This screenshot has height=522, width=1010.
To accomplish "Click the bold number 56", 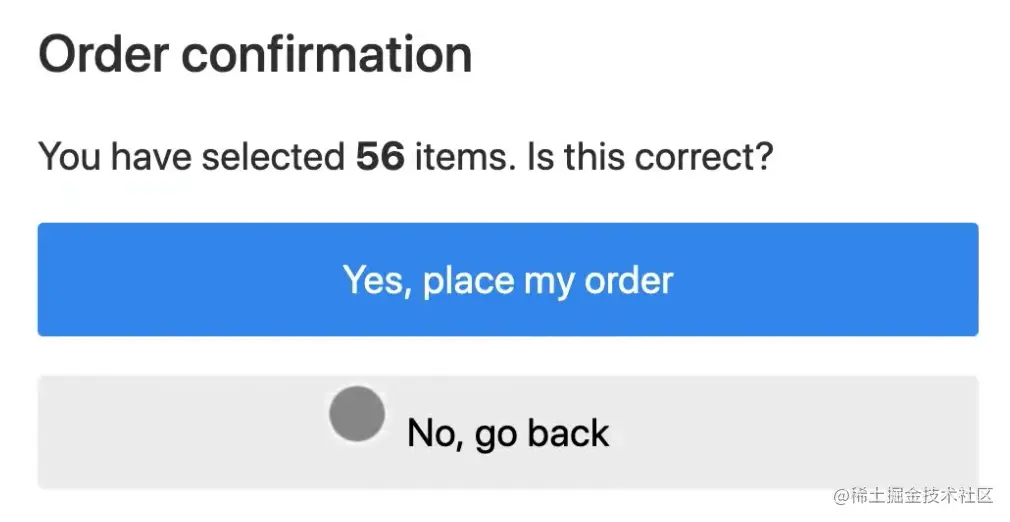I will click(x=380, y=157).
